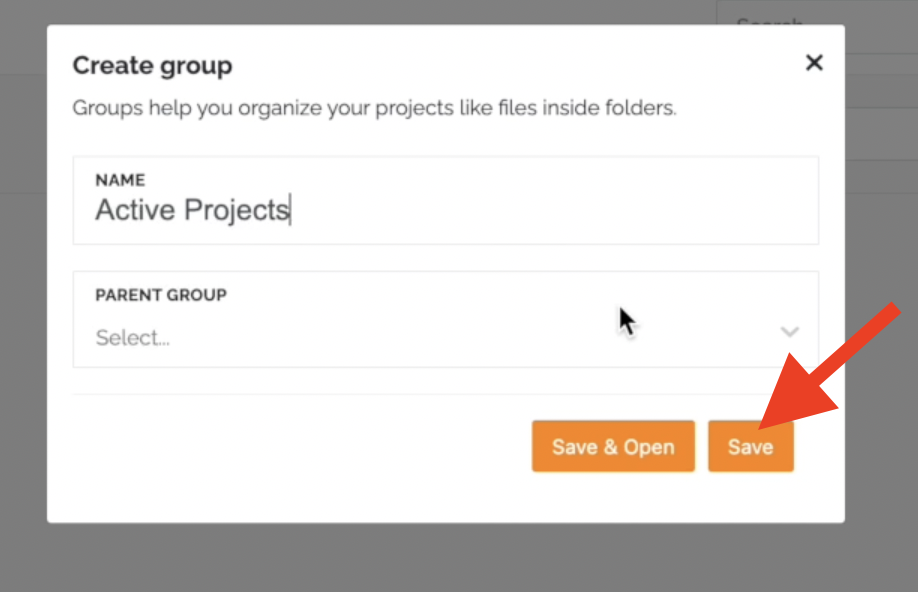918x592 pixels.
Task: Click the word "Open" on orange button
Action: (649, 447)
